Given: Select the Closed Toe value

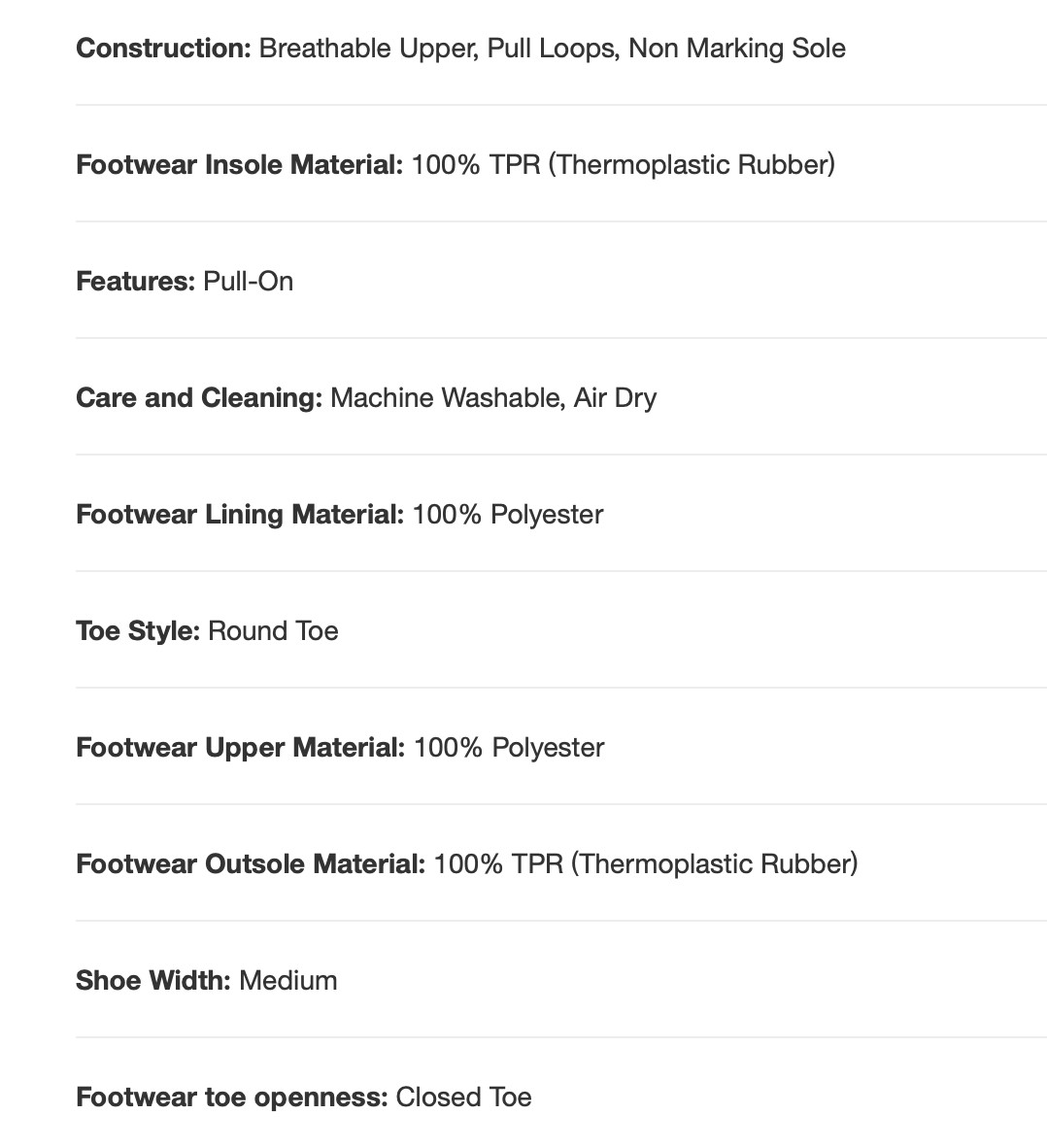Looking at the screenshot, I should pos(463,1097).
